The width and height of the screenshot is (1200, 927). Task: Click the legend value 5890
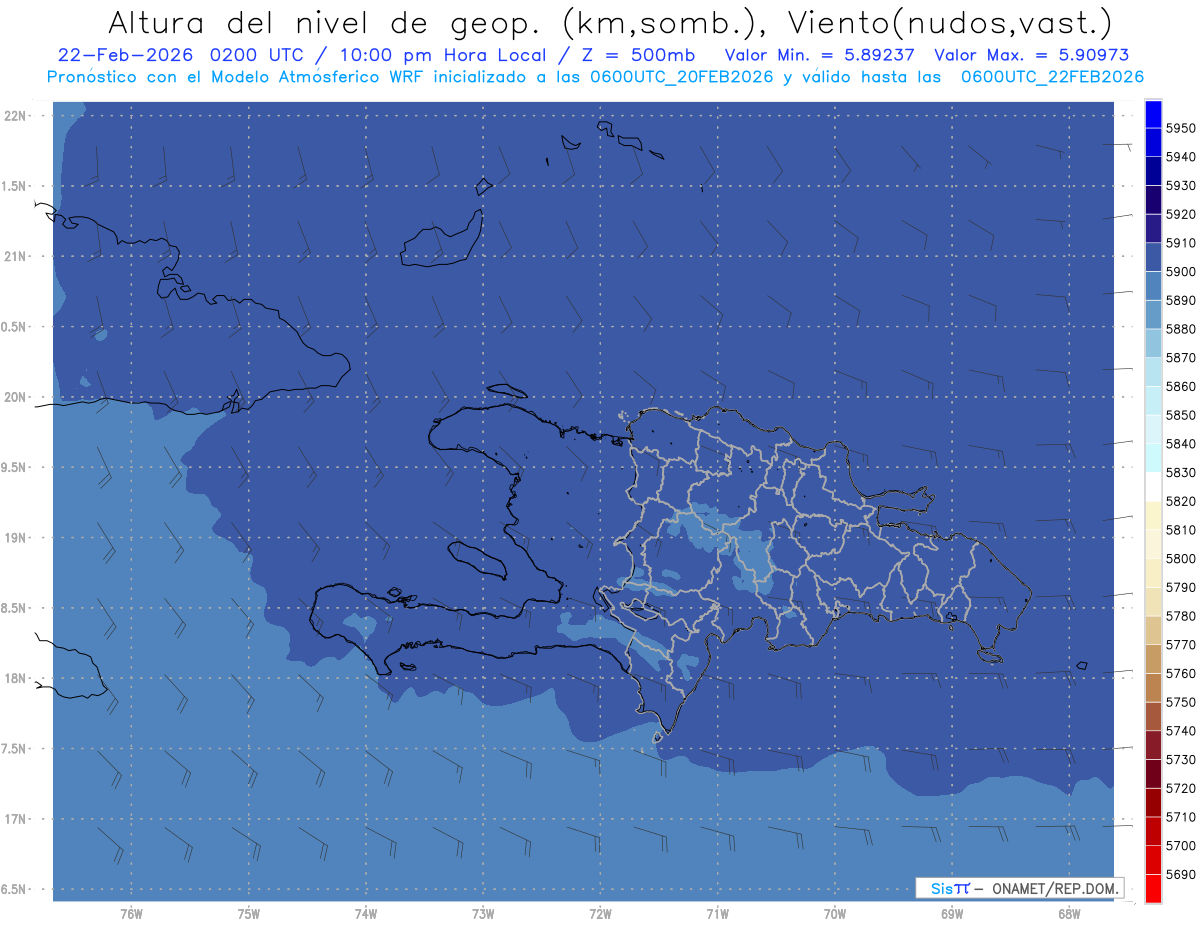click(1181, 300)
